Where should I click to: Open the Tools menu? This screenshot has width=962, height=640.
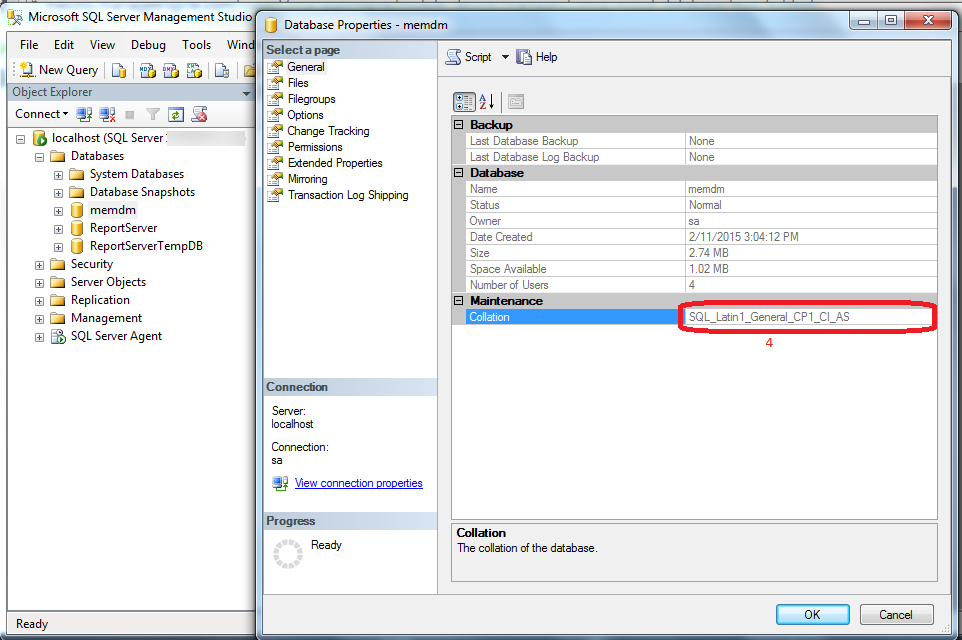click(x=196, y=45)
